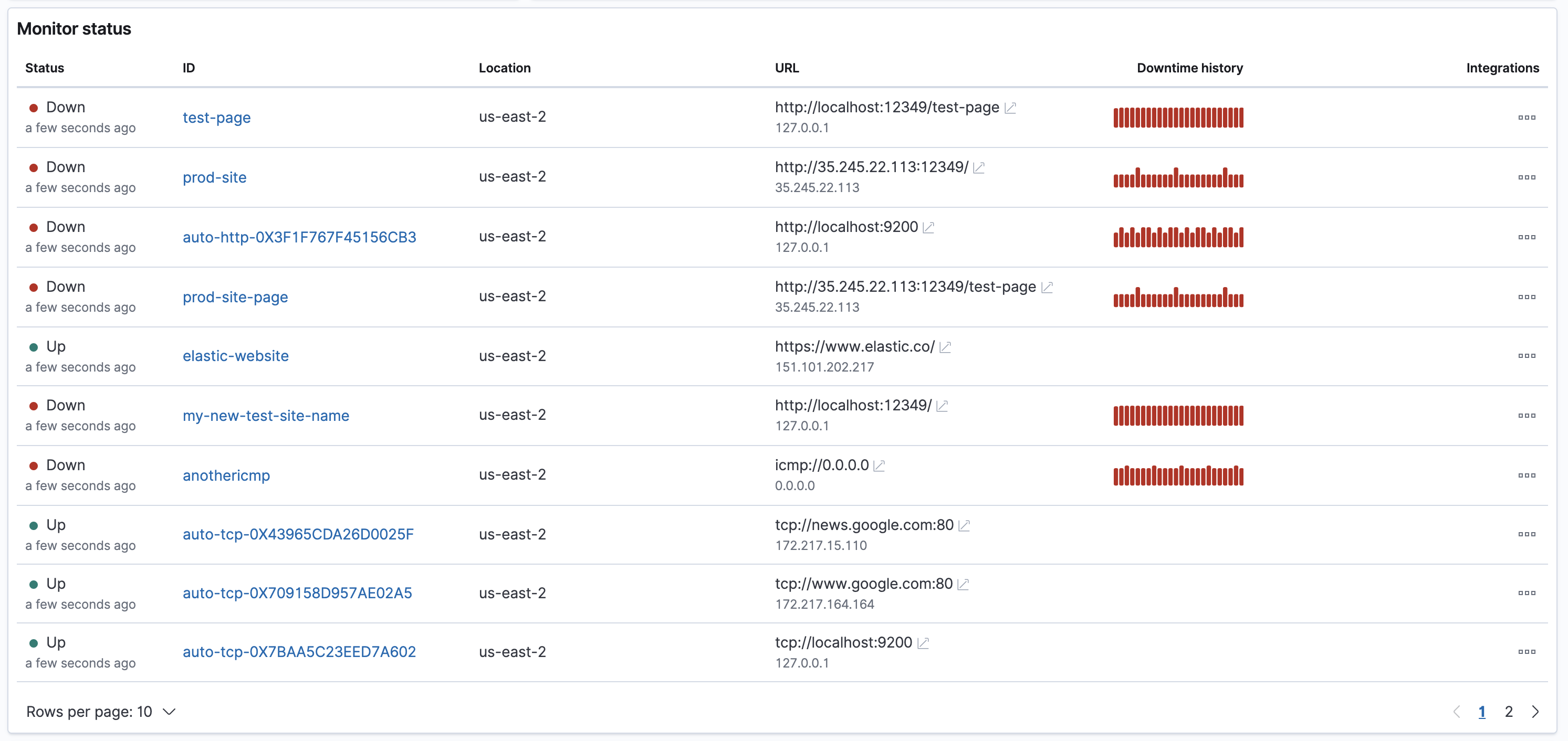
Task: Open integrations menu for prod-site row
Action: coord(1526,177)
